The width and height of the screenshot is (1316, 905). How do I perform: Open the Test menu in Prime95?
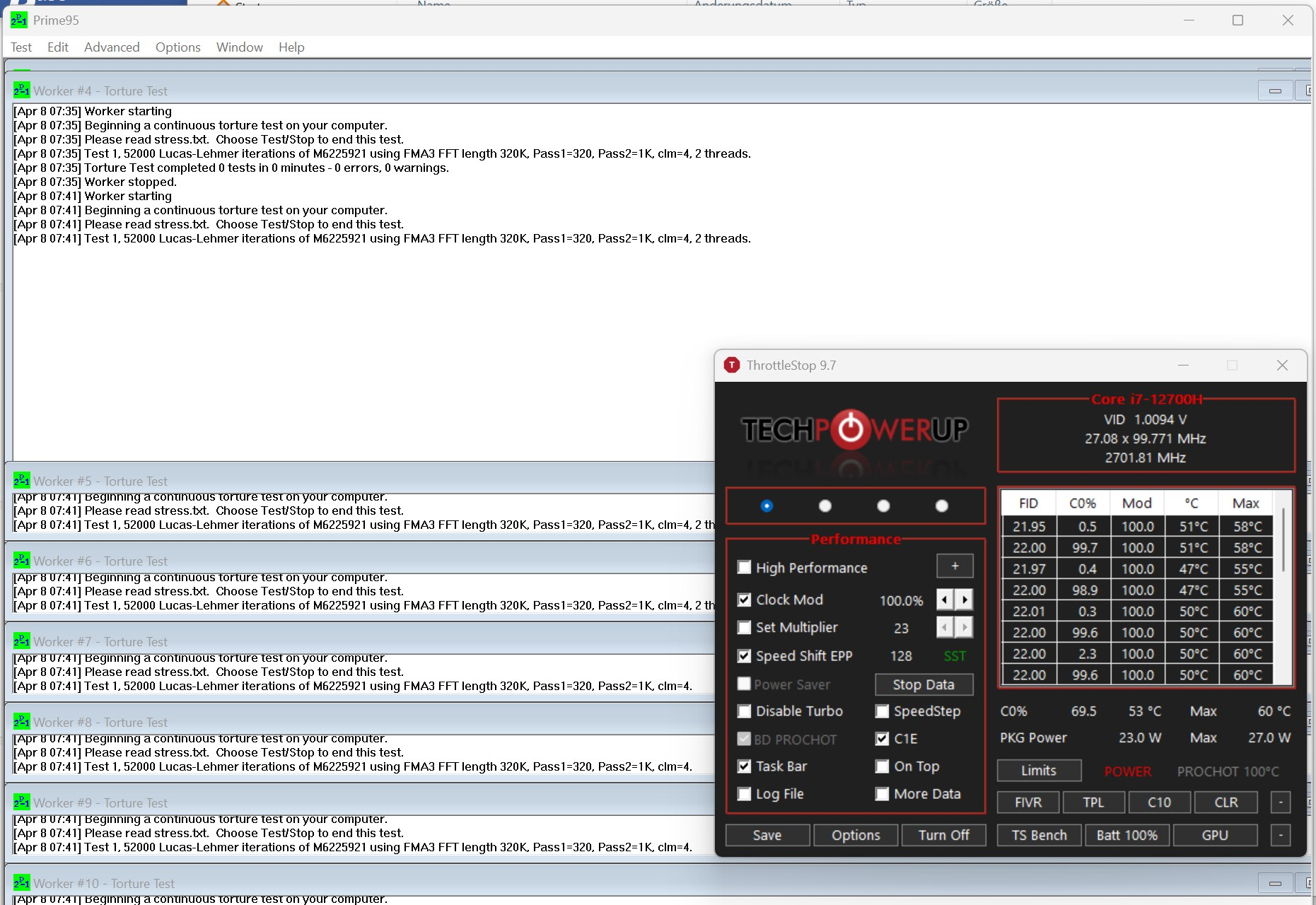(x=21, y=47)
